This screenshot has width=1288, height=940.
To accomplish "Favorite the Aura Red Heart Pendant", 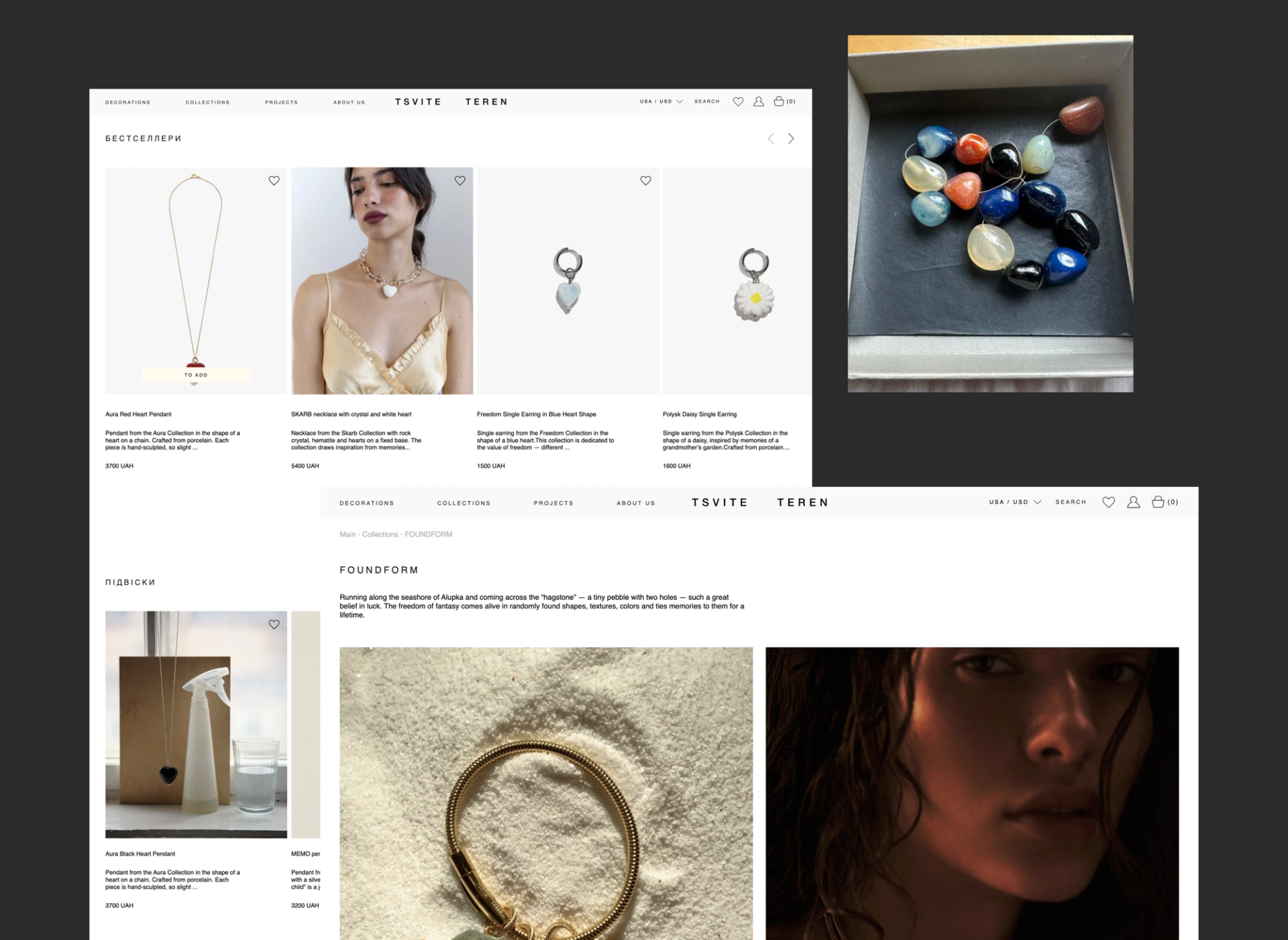I will click(x=274, y=180).
